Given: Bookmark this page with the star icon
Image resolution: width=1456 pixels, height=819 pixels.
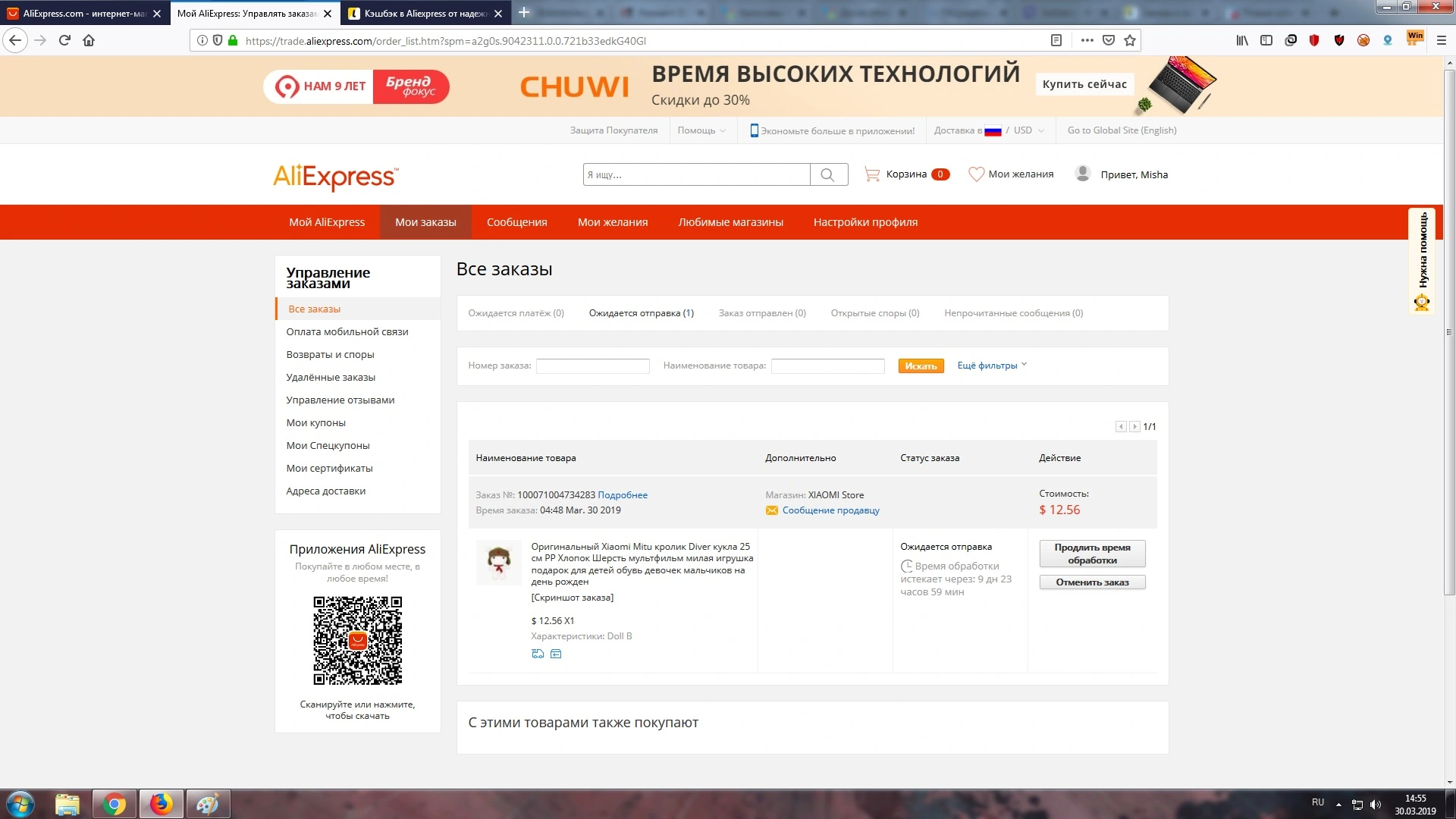Looking at the screenshot, I should pos(1130,41).
